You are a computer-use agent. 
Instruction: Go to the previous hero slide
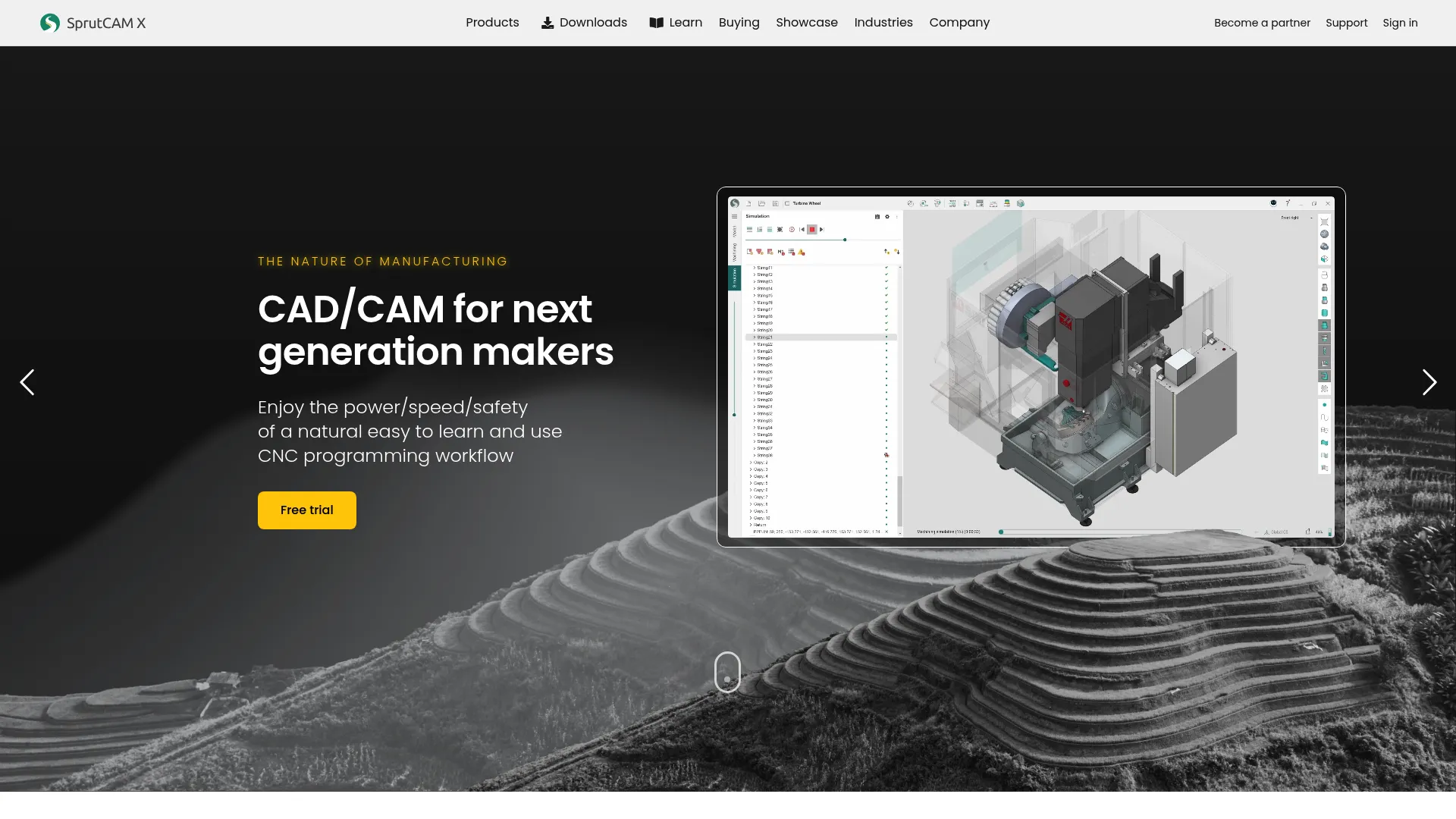[27, 382]
